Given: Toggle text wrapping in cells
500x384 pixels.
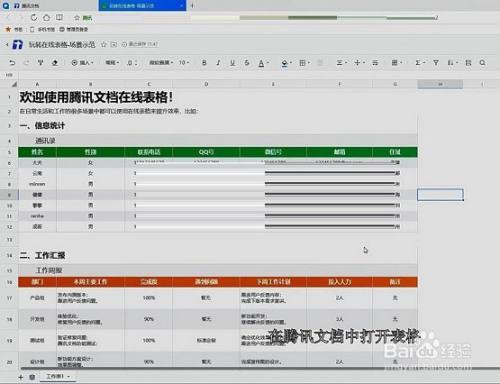Looking at the screenshot, I should (x=375, y=63).
